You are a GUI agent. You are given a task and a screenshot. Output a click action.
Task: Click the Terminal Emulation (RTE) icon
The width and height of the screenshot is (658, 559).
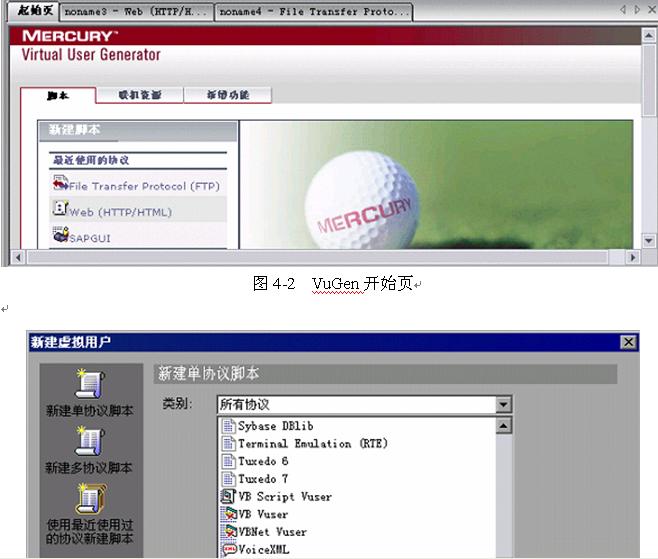(x=228, y=443)
